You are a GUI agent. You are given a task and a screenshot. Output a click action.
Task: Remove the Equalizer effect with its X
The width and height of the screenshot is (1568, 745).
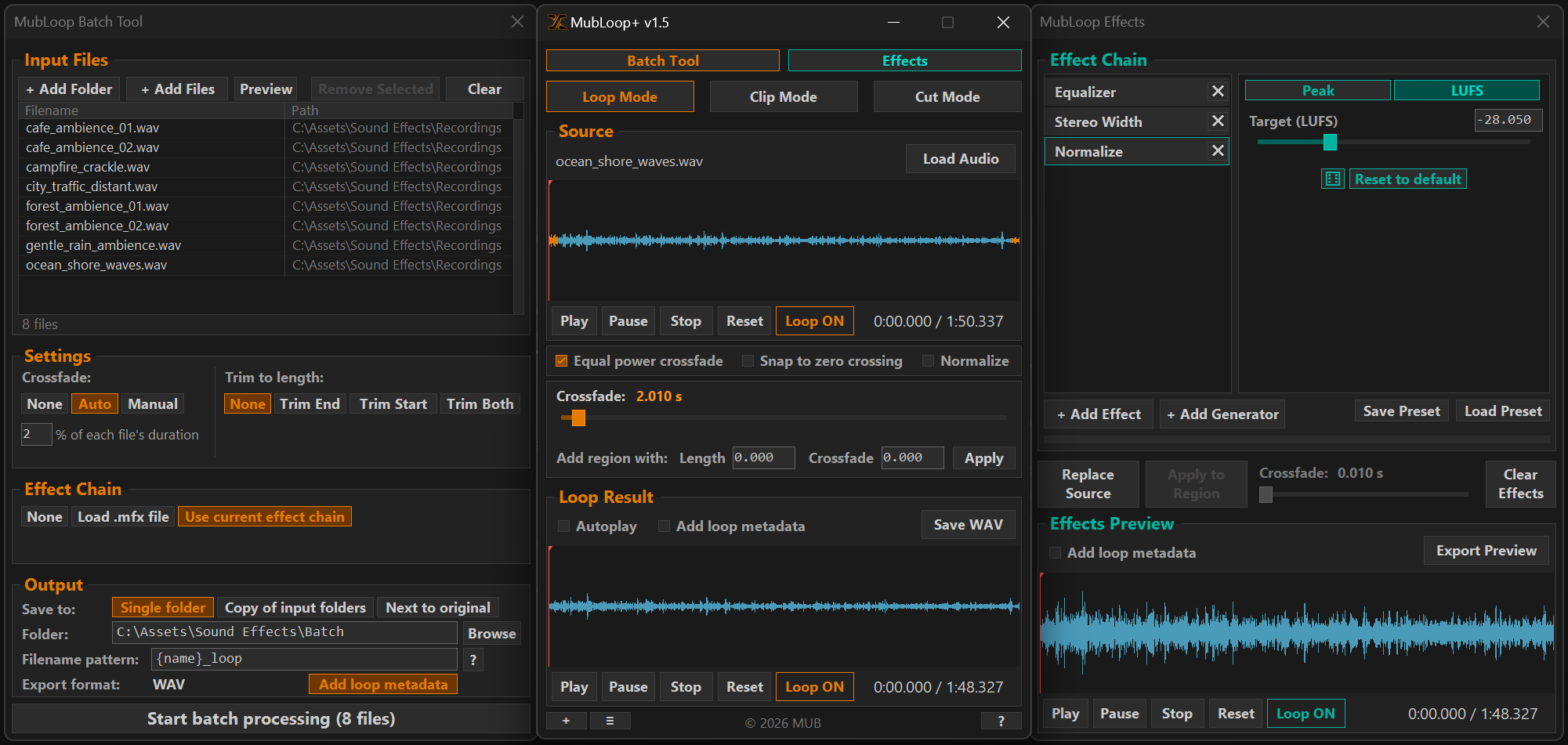coord(1218,92)
